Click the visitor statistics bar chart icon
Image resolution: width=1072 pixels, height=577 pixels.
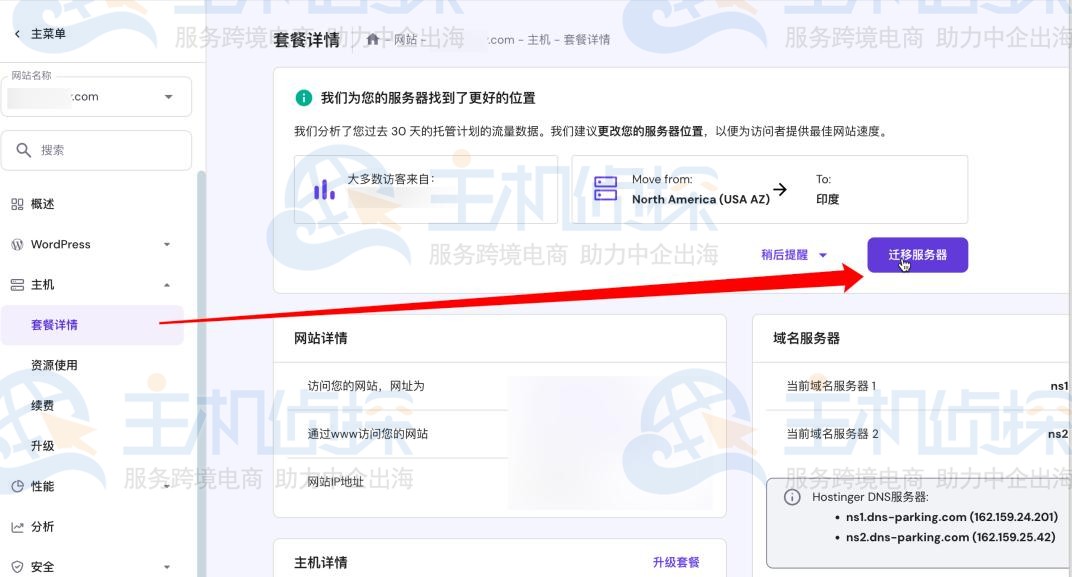click(x=322, y=189)
